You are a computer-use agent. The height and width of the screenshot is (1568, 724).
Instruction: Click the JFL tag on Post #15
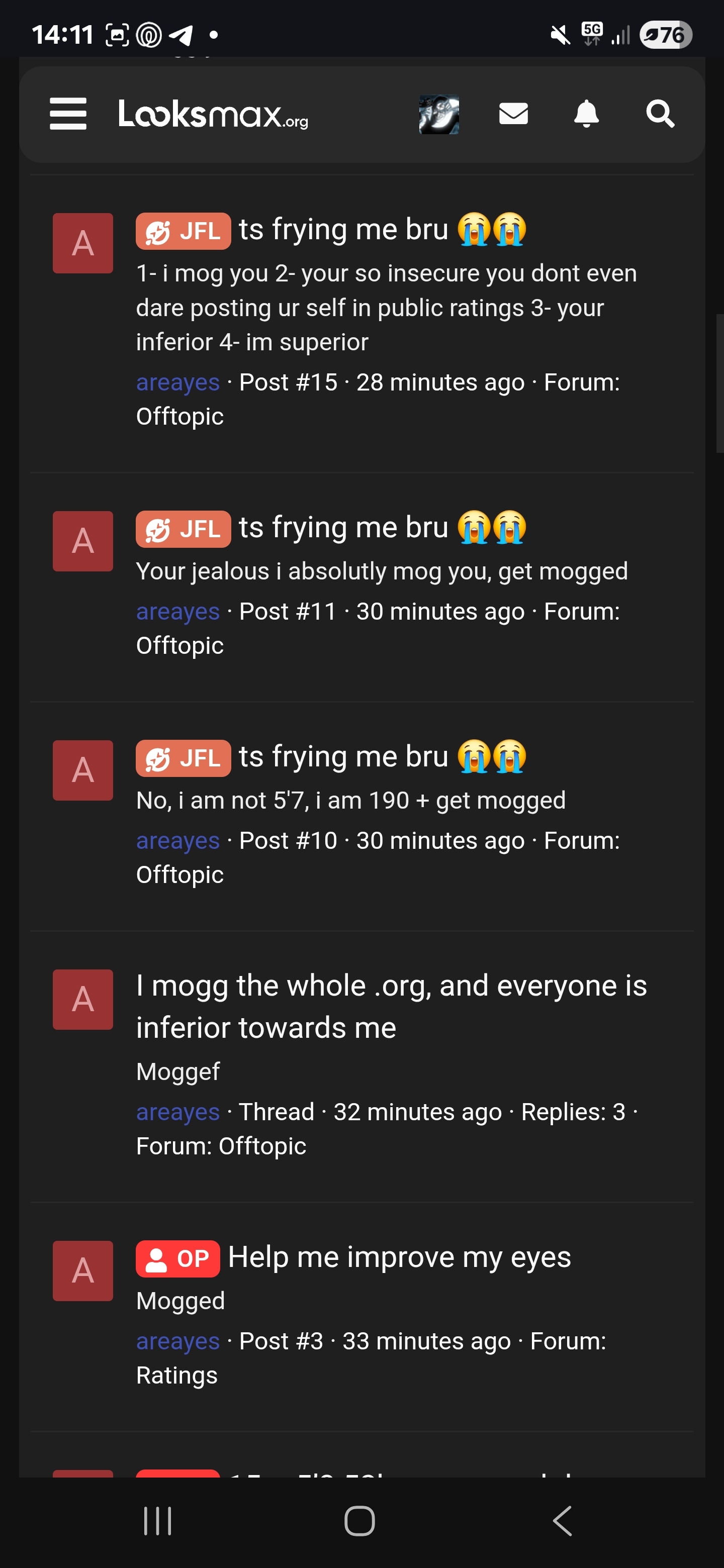(183, 230)
